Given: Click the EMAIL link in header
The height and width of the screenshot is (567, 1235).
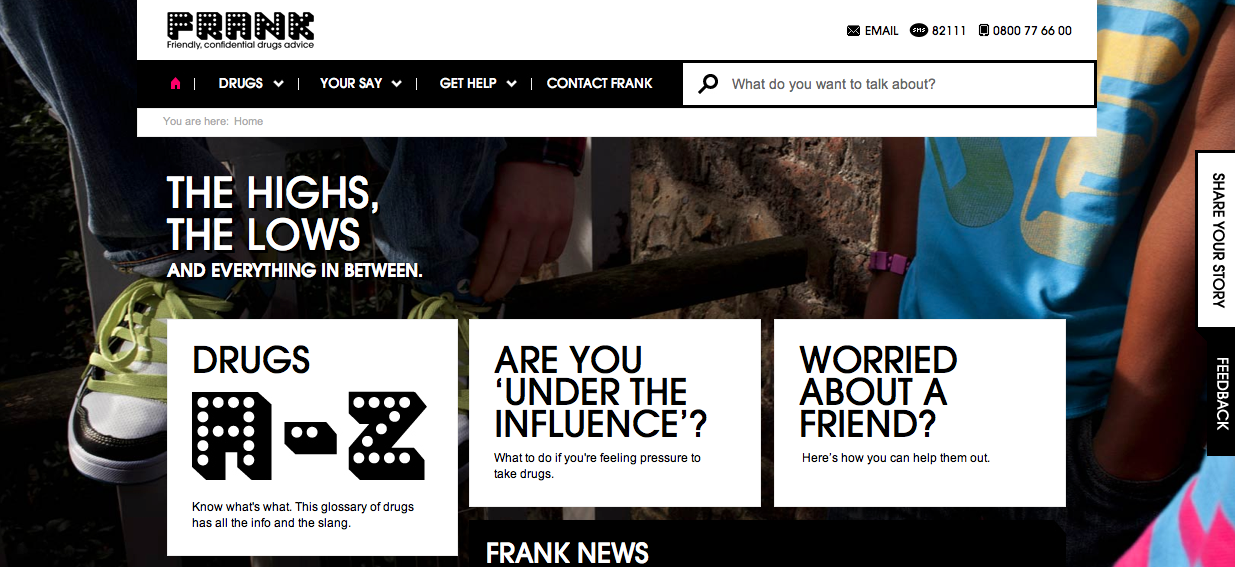Looking at the screenshot, I should tap(881, 31).
